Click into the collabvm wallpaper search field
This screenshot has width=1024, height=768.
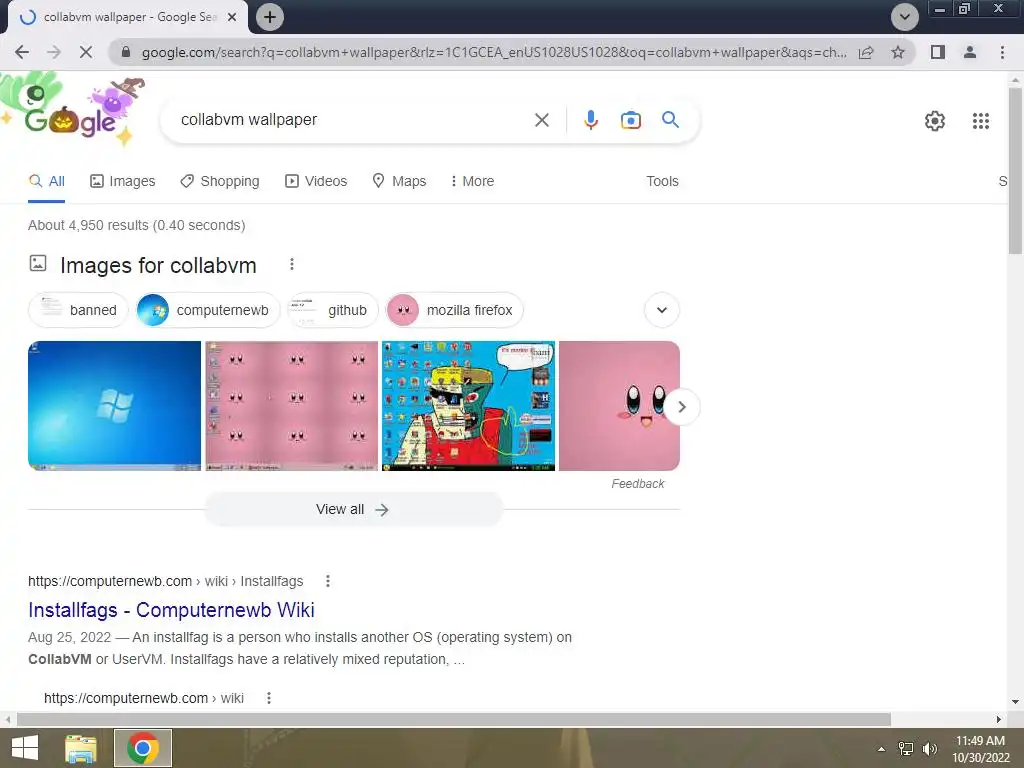(353, 120)
